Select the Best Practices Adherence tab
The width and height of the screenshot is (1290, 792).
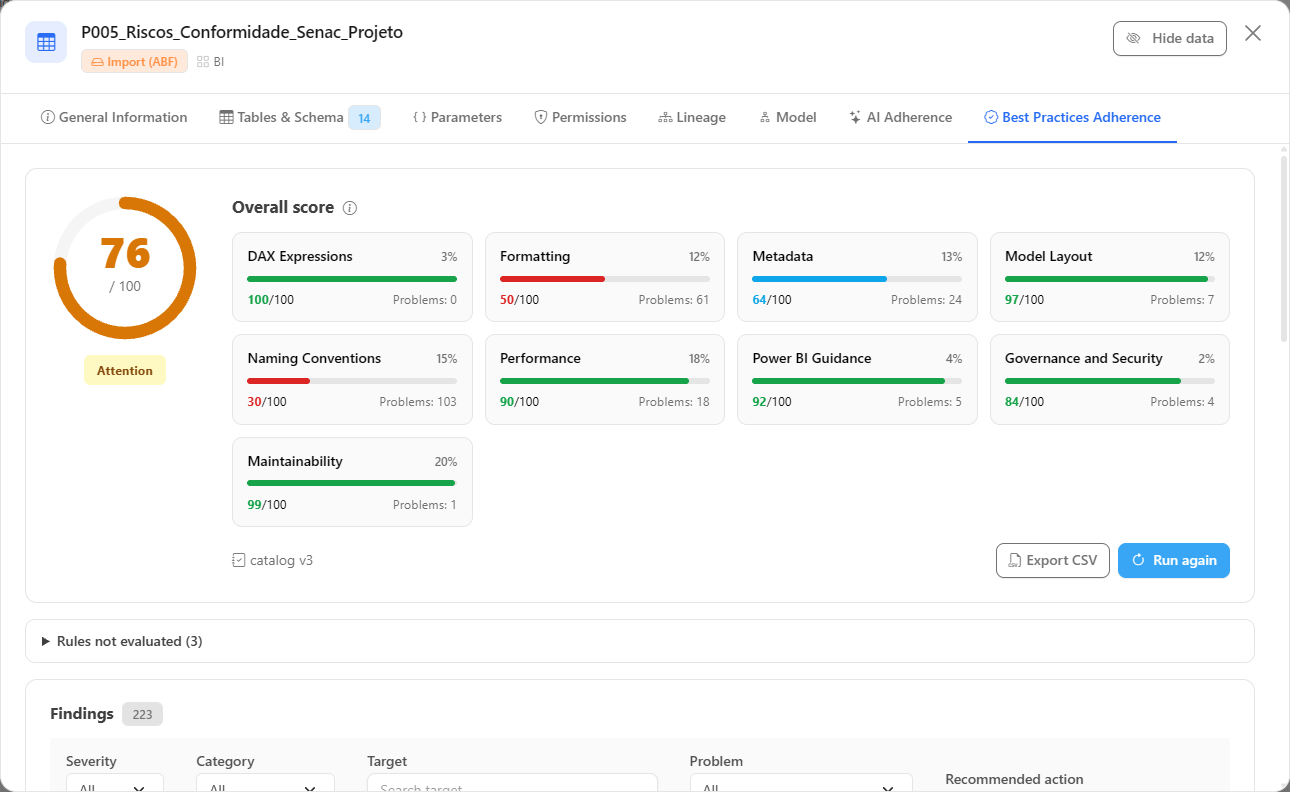(1072, 118)
